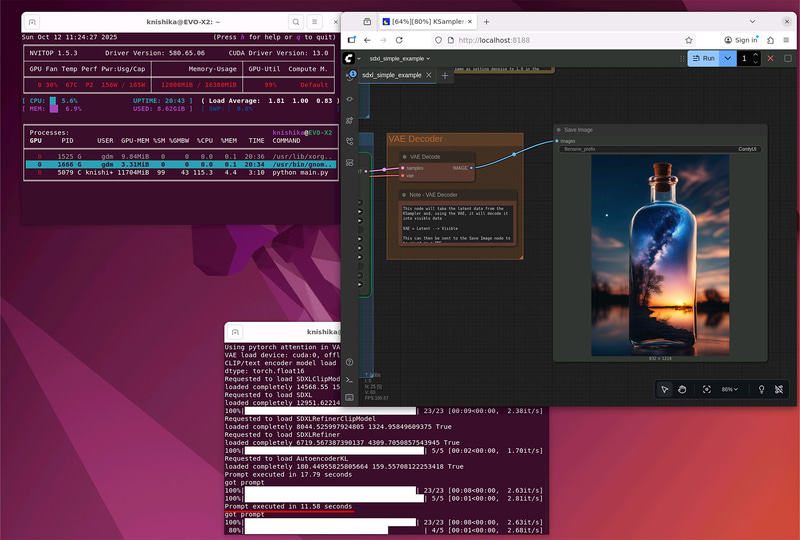Image resolution: width=800 pixels, height=540 pixels.
Task: Click the IMAGE output slot on VAE Decode
Action: coord(471,167)
